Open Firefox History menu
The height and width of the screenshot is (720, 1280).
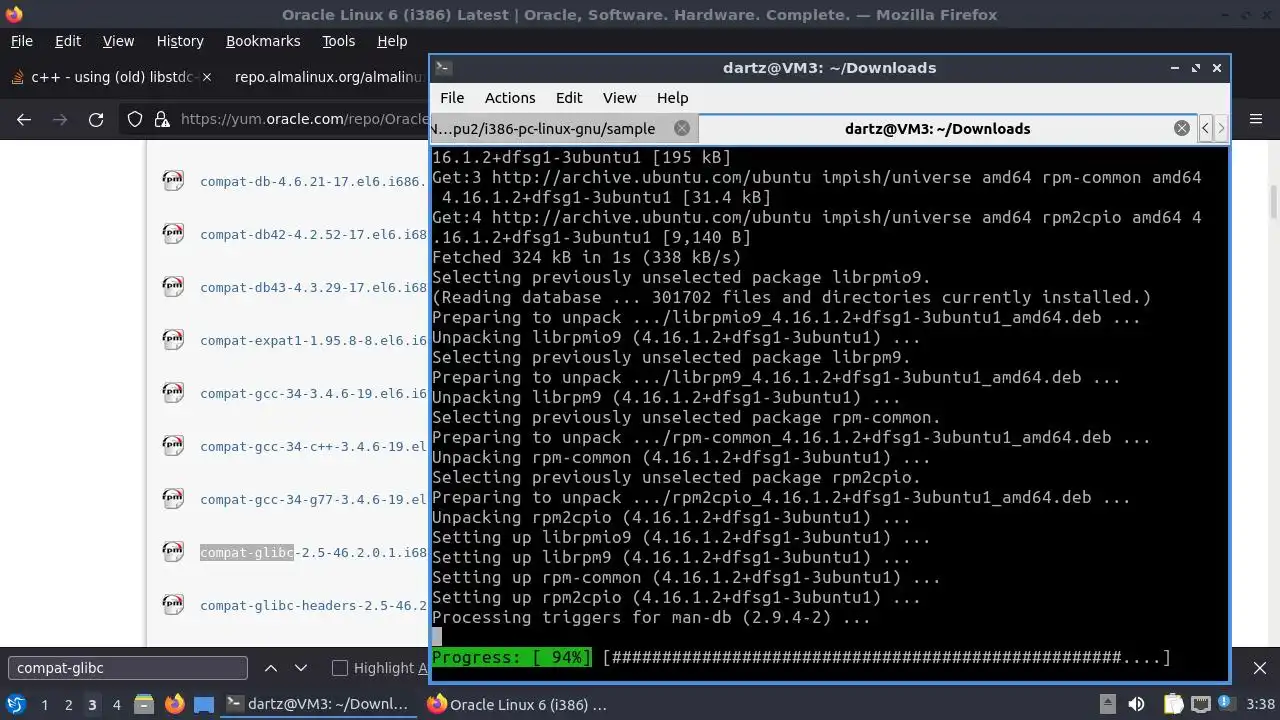180,41
